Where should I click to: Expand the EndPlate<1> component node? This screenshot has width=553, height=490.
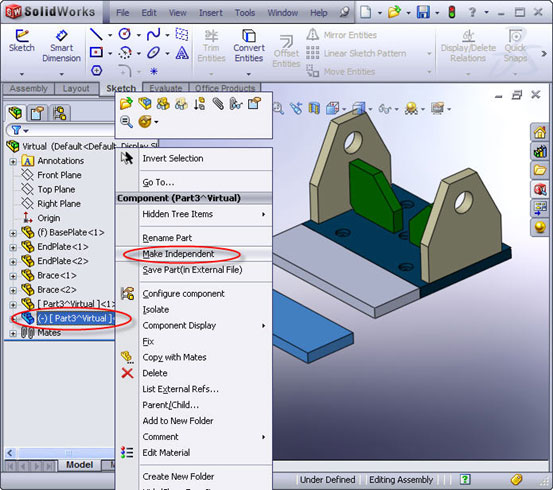[13, 248]
